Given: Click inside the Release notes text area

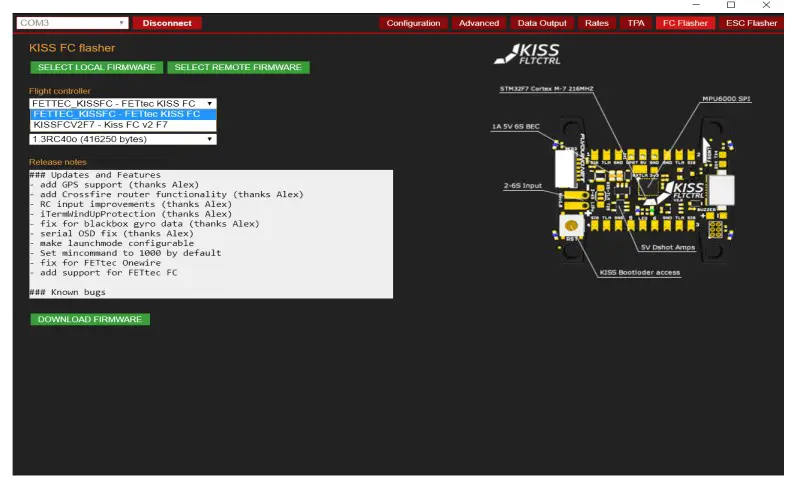Looking at the screenshot, I should [x=210, y=233].
